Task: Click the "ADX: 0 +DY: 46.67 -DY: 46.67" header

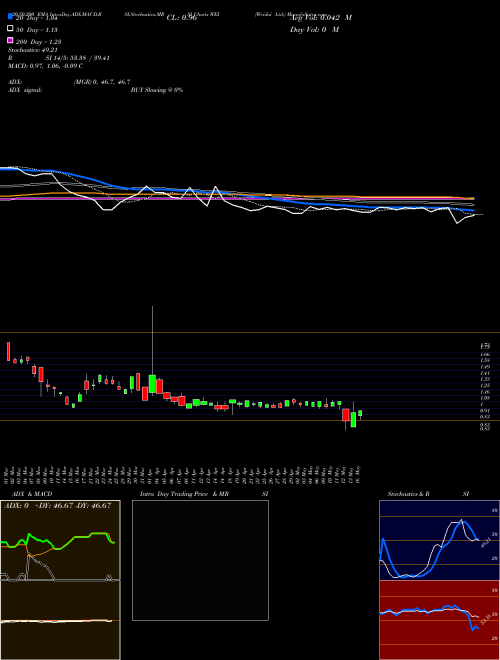Action: tap(57, 505)
